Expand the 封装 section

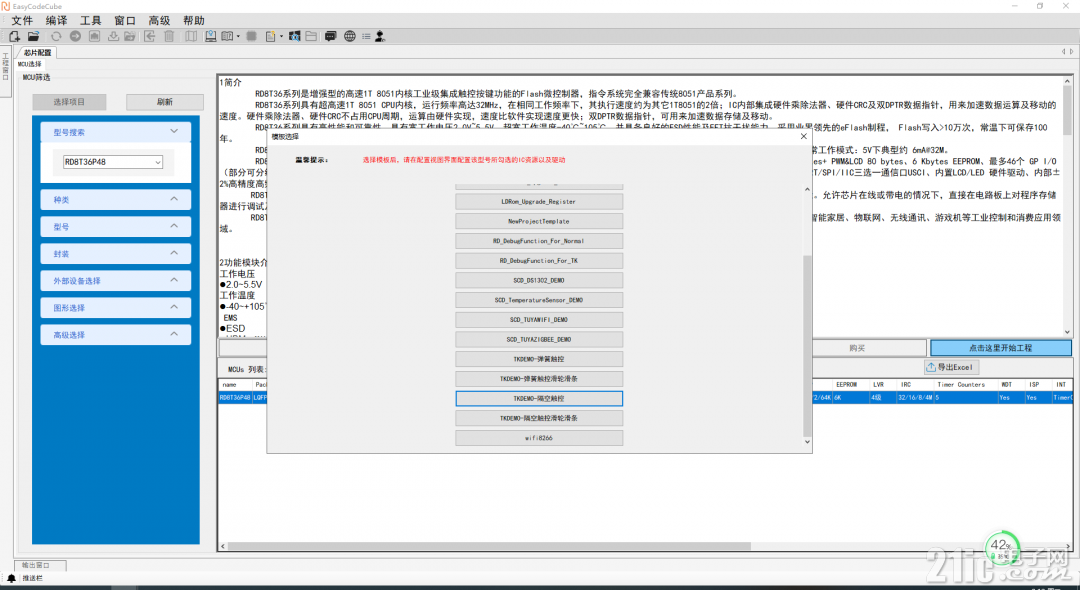pyautogui.click(x=174, y=253)
